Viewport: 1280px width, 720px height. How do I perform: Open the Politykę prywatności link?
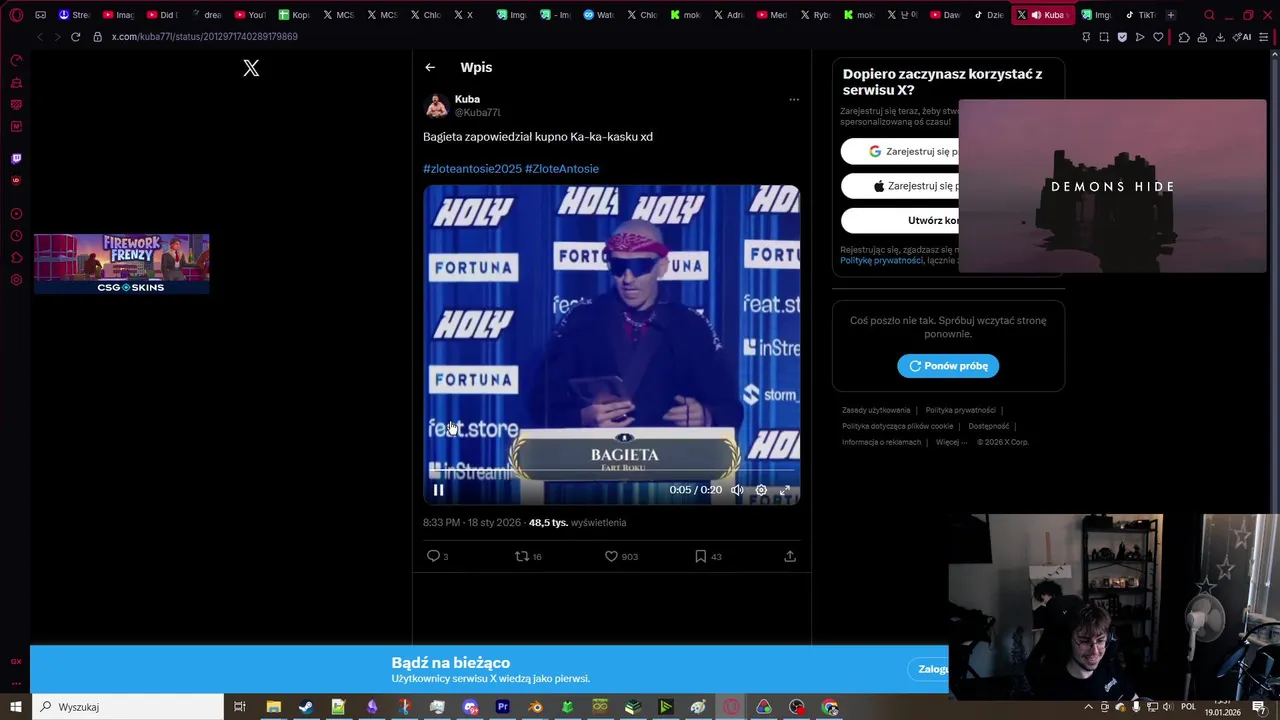click(881, 260)
